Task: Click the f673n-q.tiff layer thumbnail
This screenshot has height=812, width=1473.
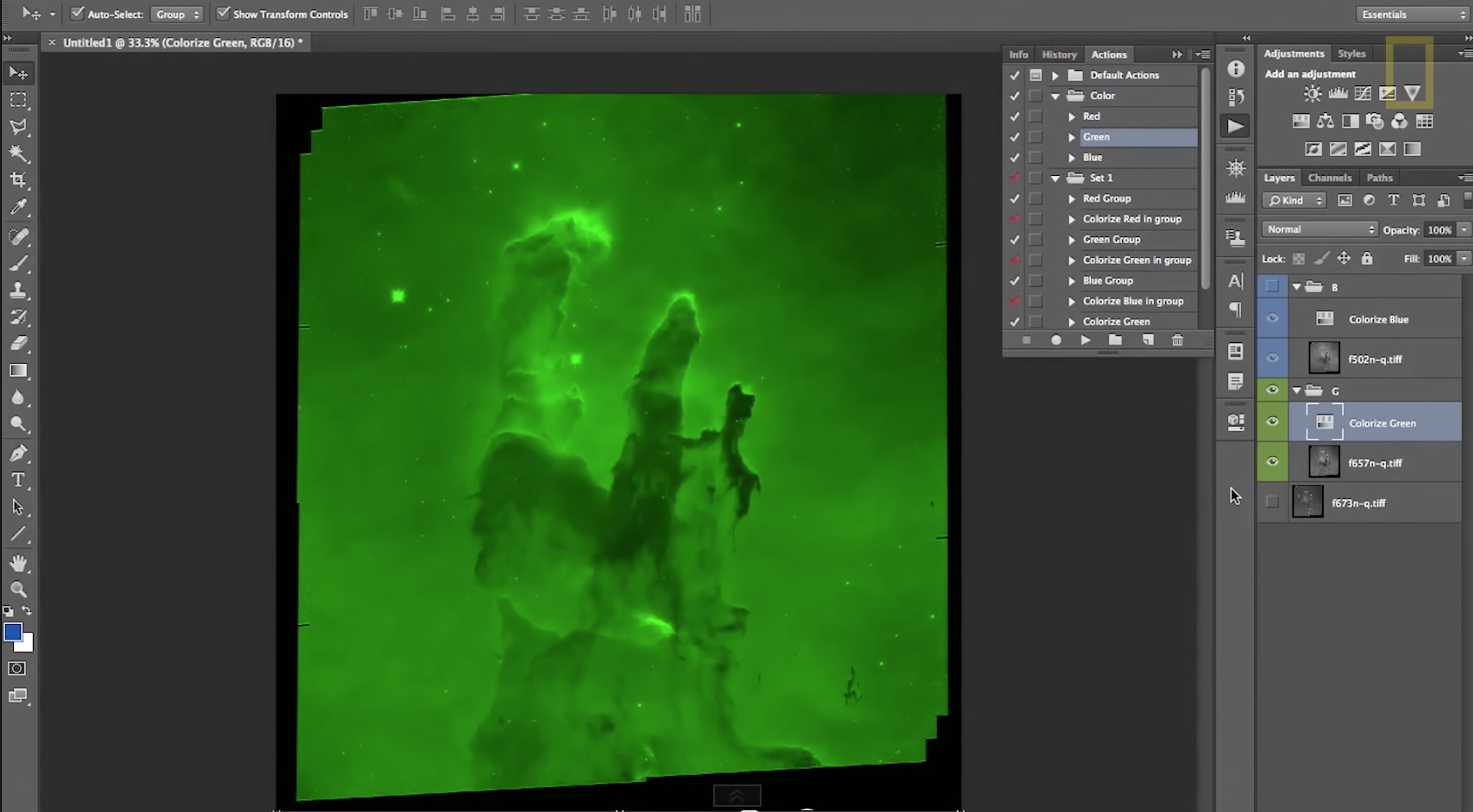Action: click(1307, 502)
